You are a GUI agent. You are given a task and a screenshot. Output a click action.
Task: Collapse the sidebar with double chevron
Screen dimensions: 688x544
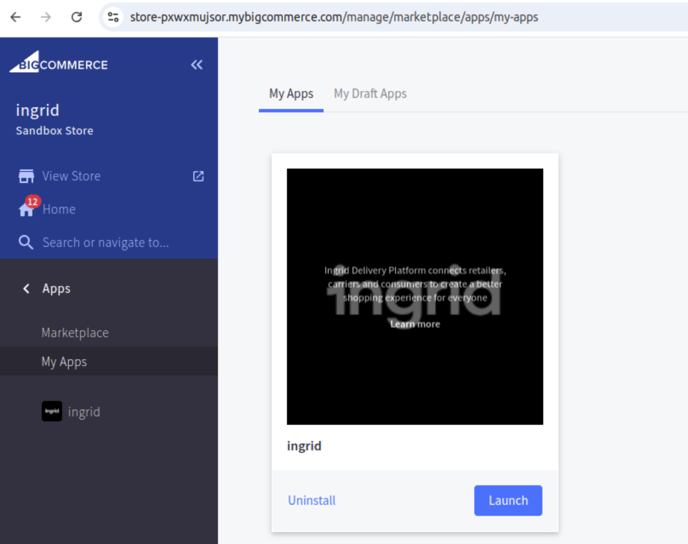197,65
